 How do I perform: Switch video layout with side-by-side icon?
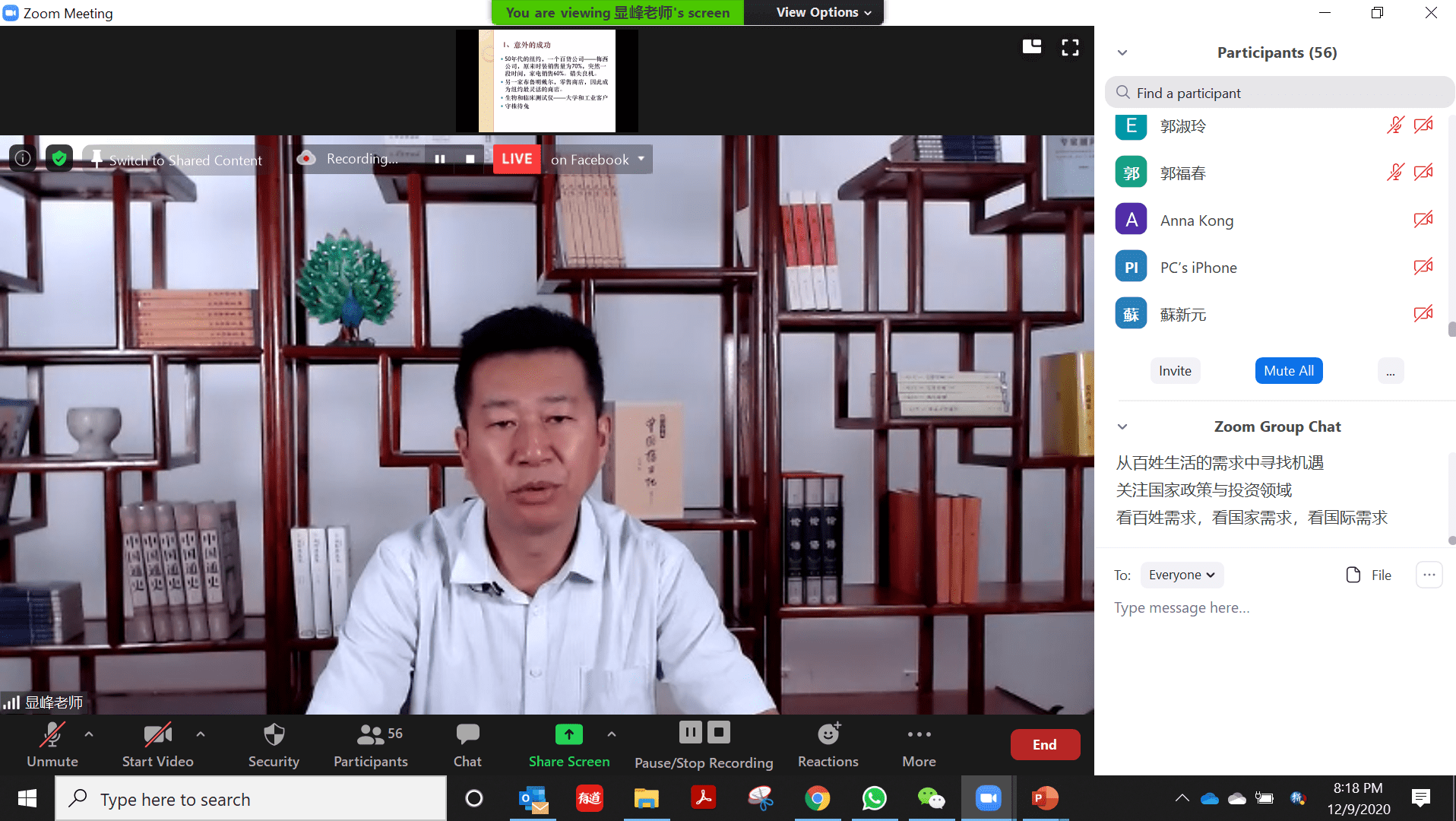click(1031, 48)
